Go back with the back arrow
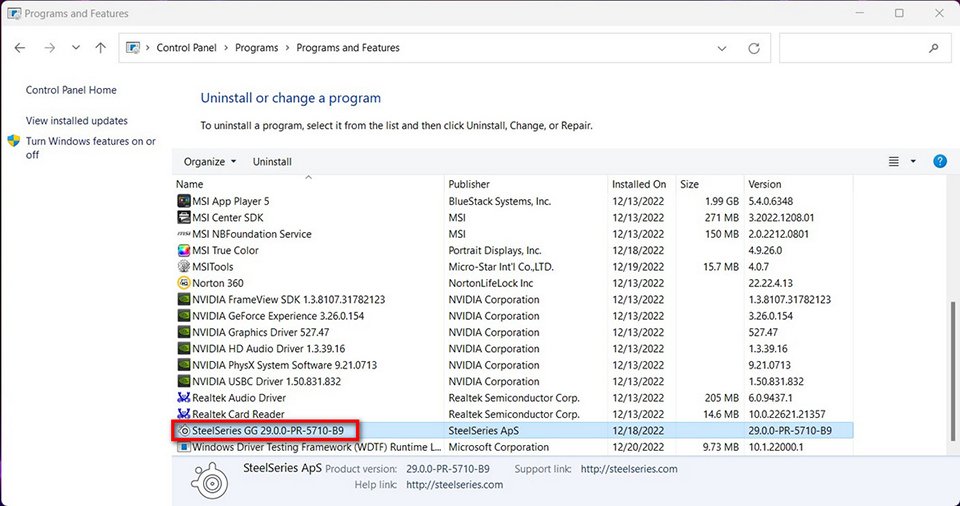Image resolution: width=960 pixels, height=506 pixels. pyautogui.click(x=20, y=48)
